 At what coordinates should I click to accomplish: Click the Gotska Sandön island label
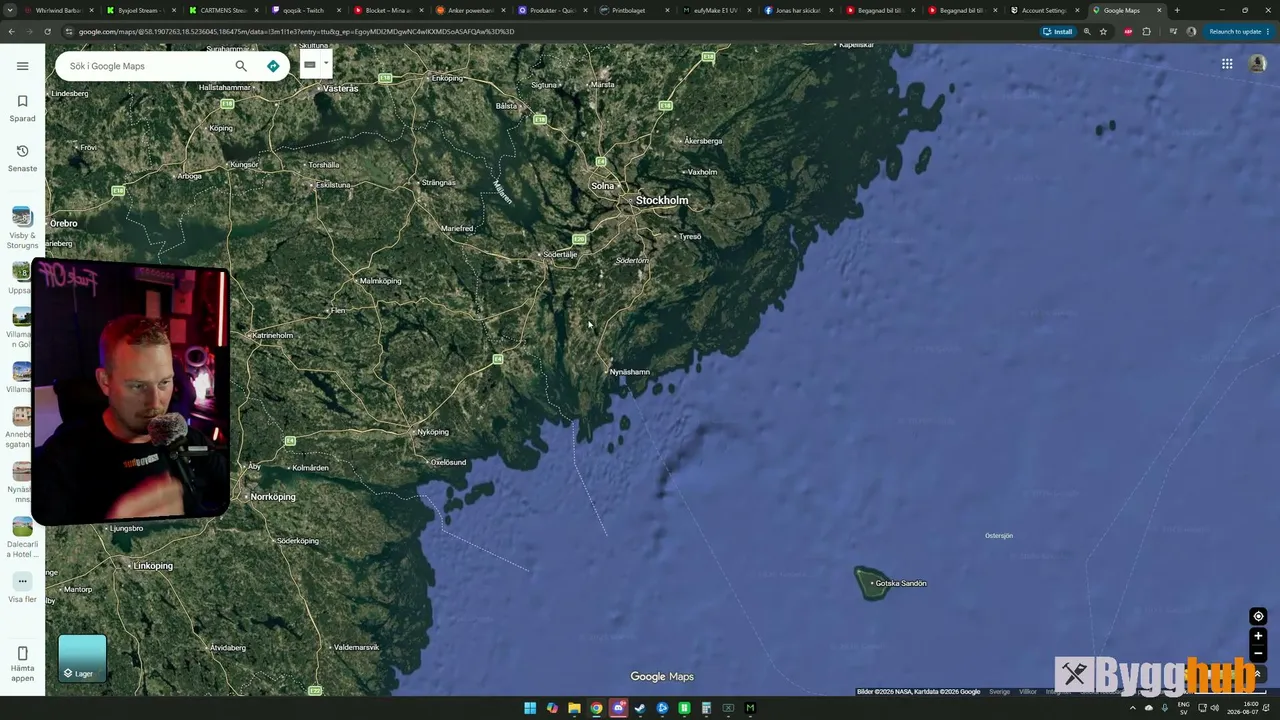pos(901,583)
